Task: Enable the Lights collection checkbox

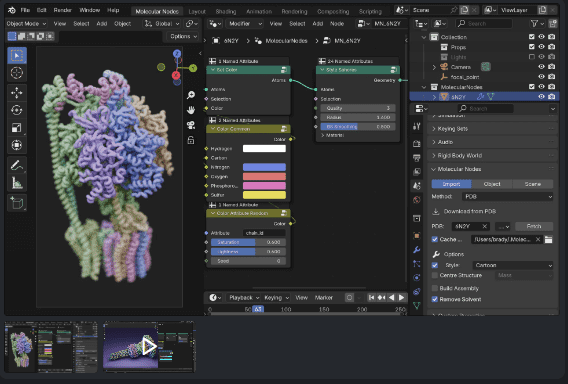Action: (x=531, y=57)
